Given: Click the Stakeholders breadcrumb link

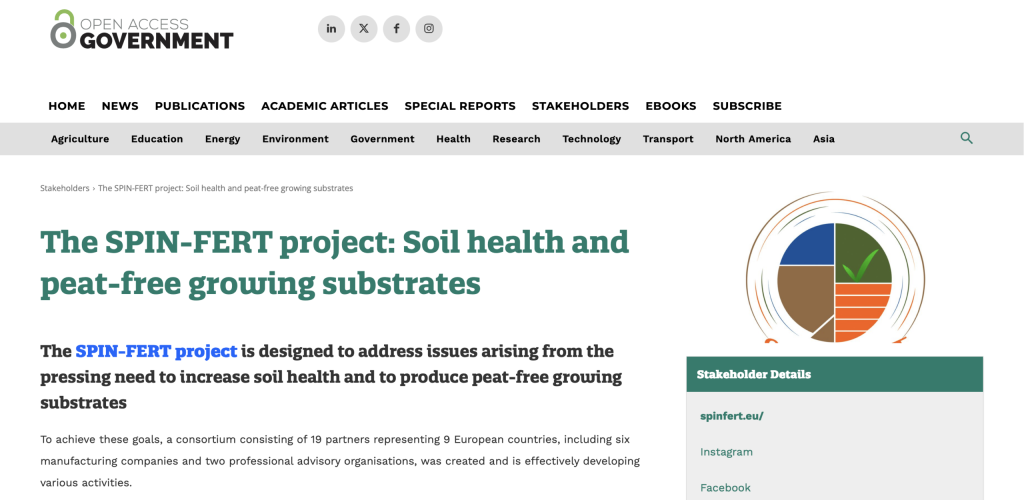Looking at the screenshot, I should click(x=64, y=188).
